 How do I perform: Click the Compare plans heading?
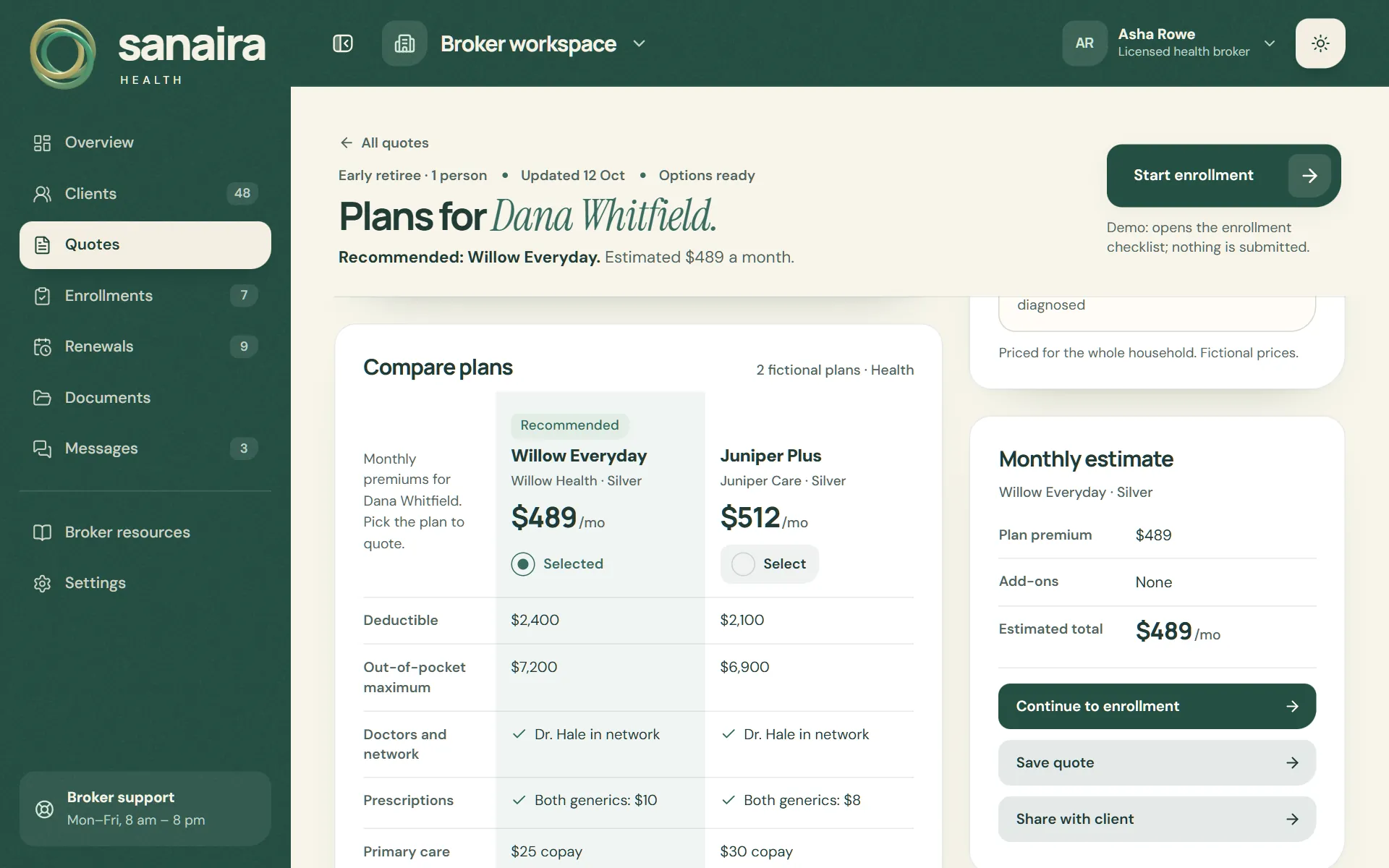coord(438,367)
